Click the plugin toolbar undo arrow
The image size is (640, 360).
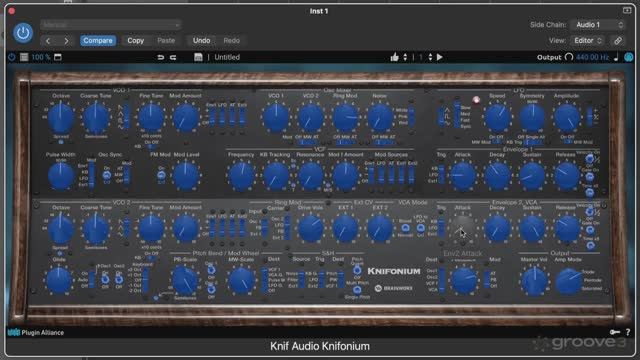pos(161,57)
